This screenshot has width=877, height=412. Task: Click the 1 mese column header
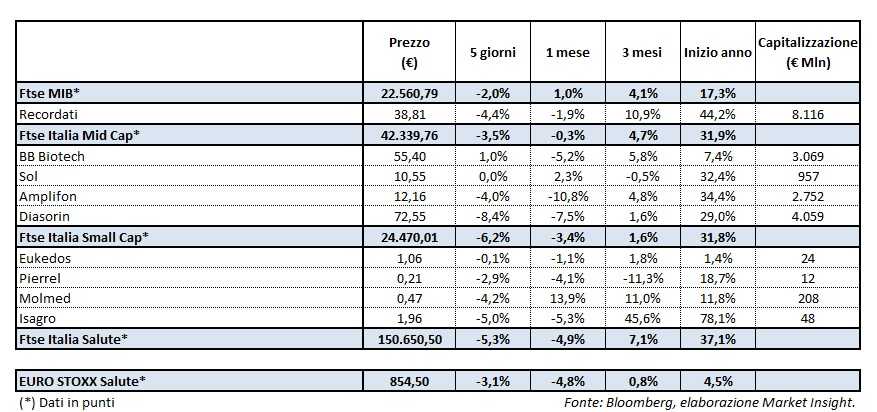(566, 52)
